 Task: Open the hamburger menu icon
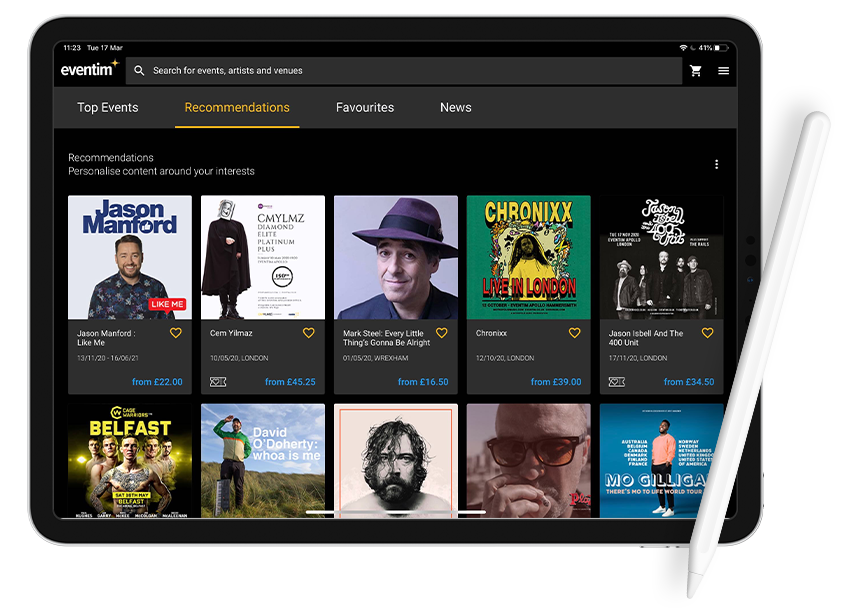tap(723, 71)
